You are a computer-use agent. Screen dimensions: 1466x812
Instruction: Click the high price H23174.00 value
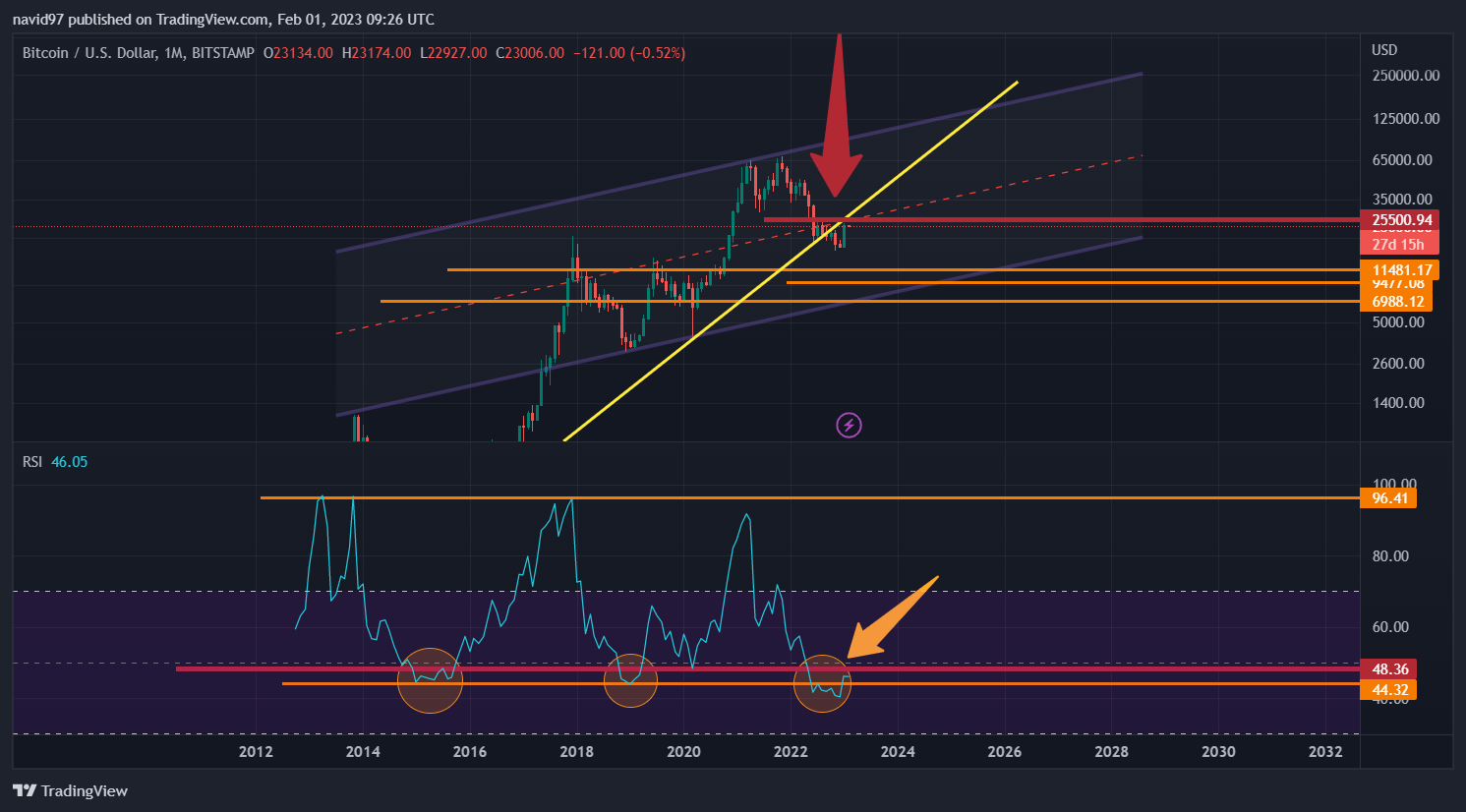pyautogui.click(x=377, y=53)
